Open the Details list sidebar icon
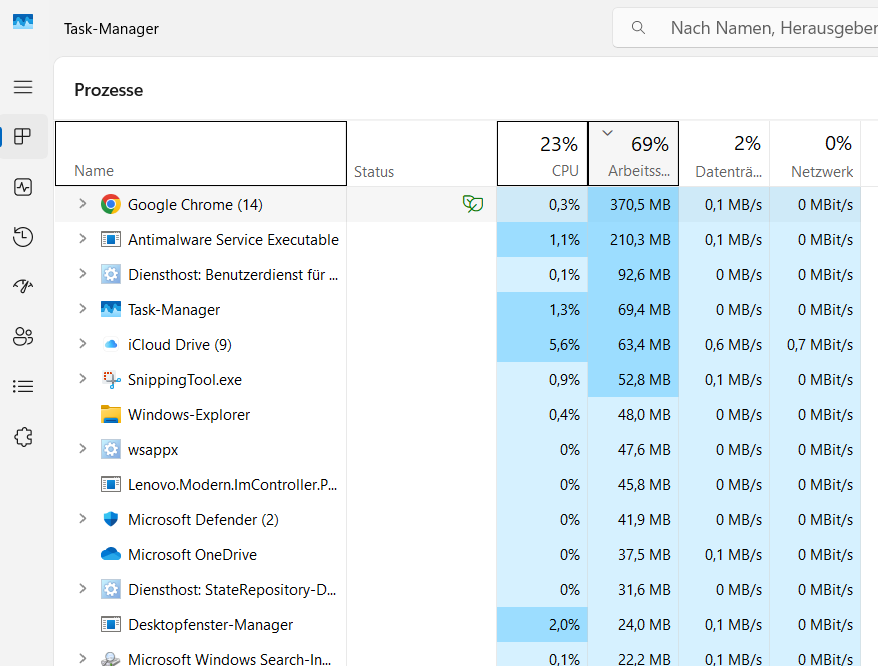 (23, 386)
